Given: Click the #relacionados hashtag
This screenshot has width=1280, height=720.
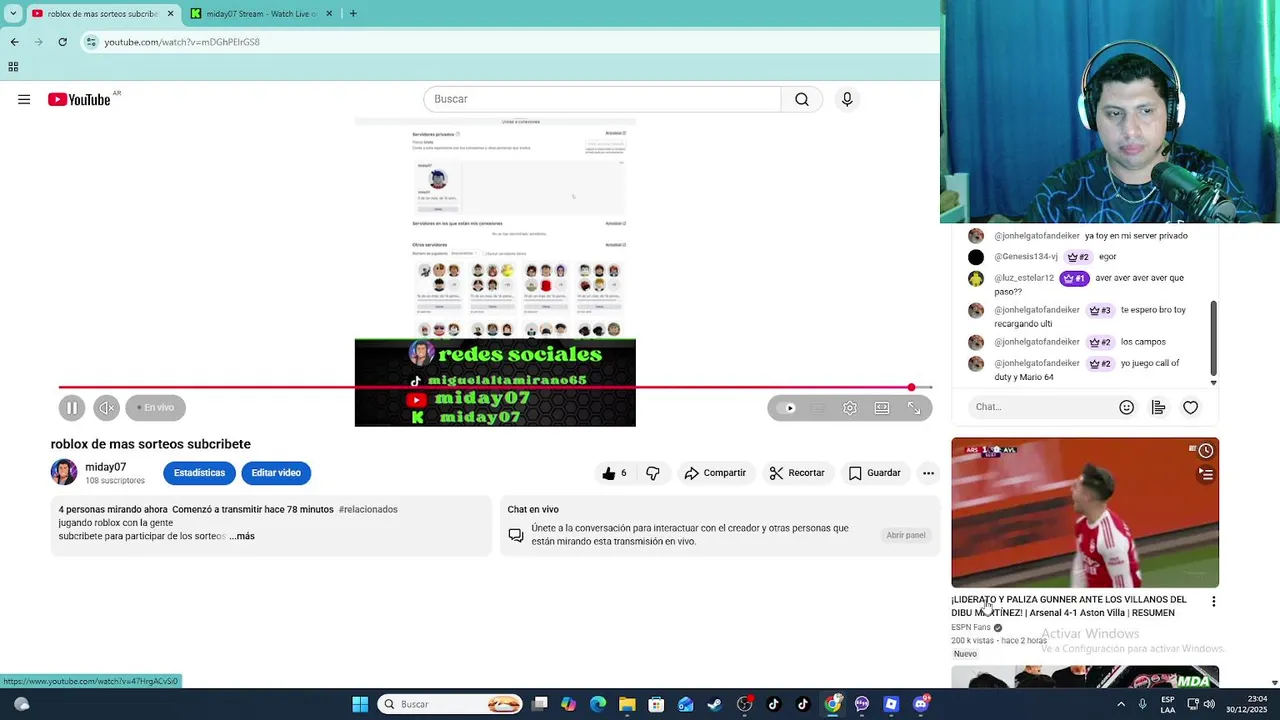Looking at the screenshot, I should tap(368, 509).
